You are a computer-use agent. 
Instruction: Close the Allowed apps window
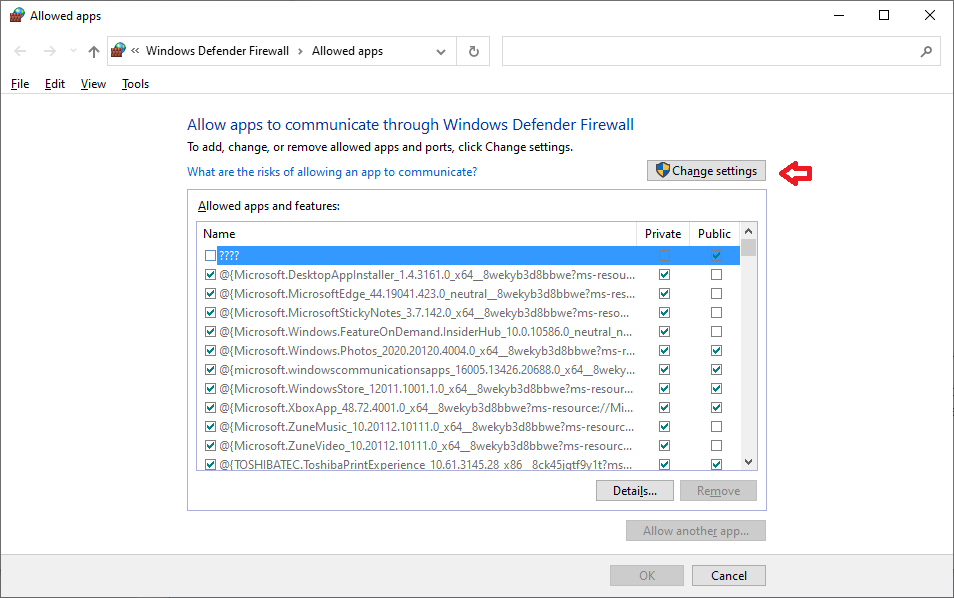(930, 15)
